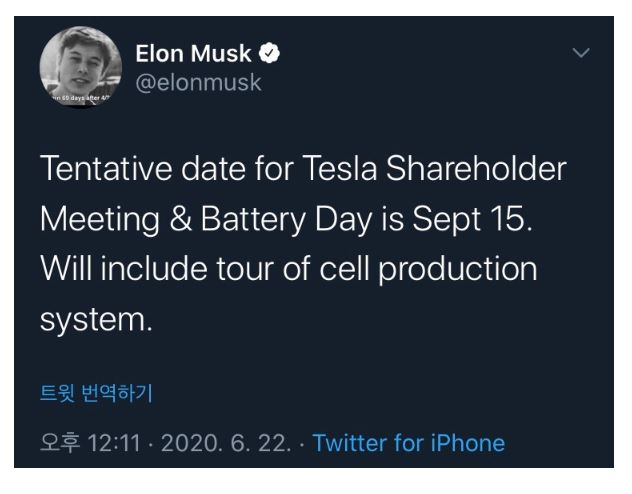632x494 pixels.
Task: Click the word Tesla in the tweet
Action: click(340, 168)
